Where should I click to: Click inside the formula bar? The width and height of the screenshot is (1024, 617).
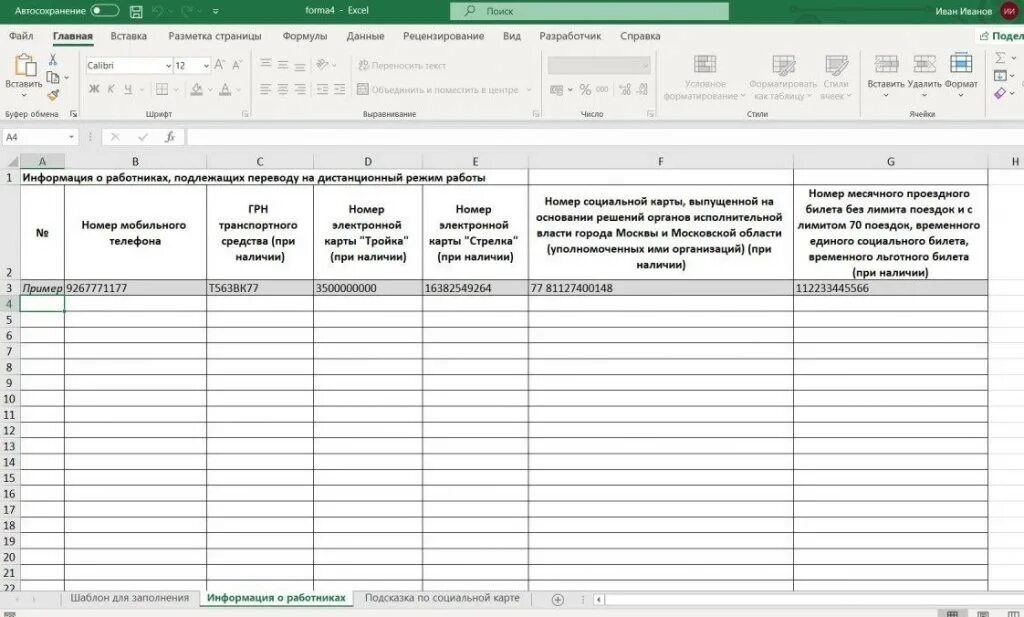click(605, 137)
